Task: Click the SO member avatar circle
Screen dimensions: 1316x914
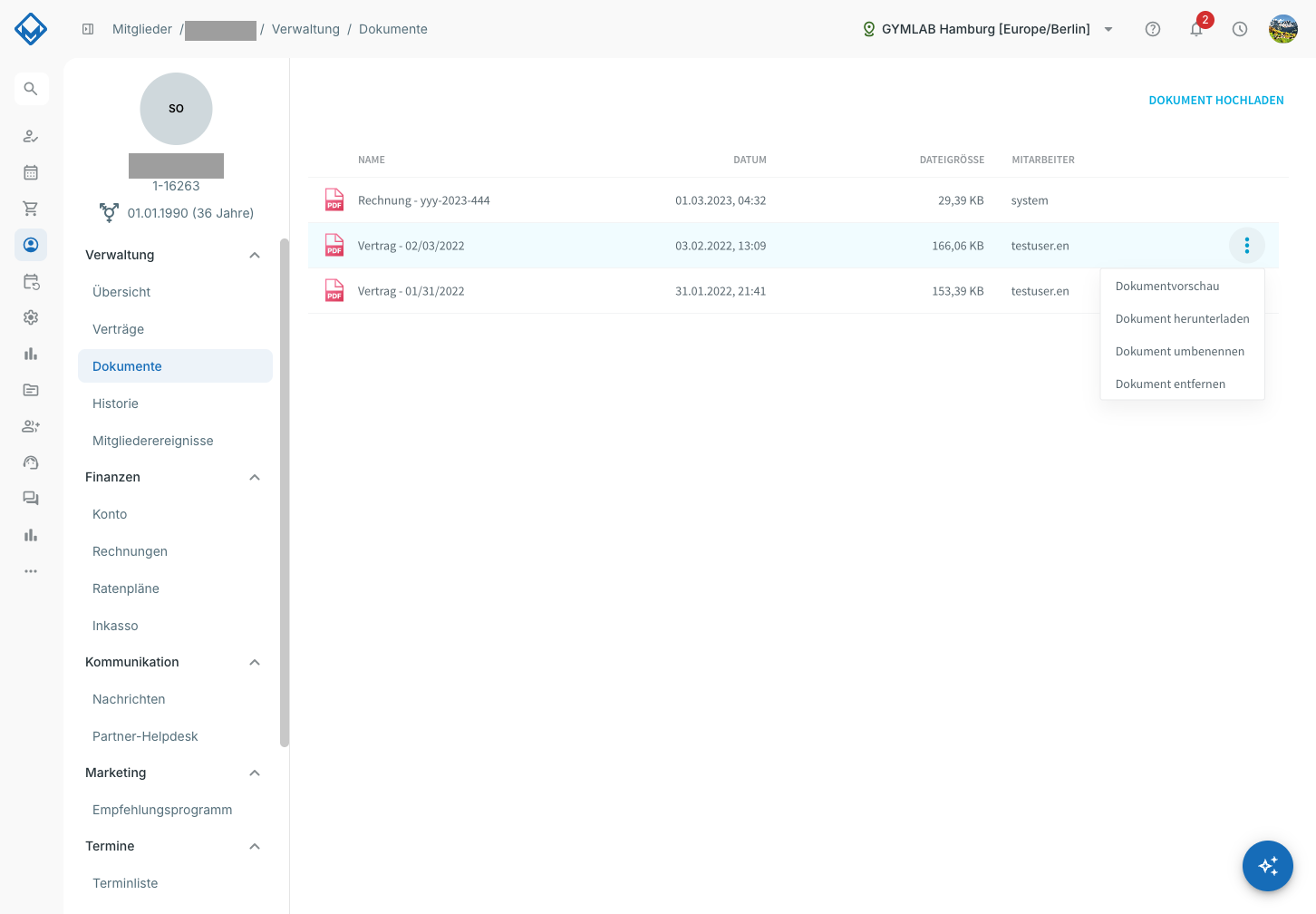Action: coord(176,109)
